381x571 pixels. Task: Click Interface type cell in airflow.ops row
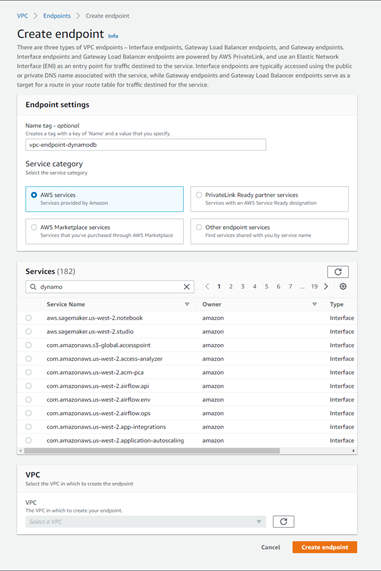pos(342,413)
